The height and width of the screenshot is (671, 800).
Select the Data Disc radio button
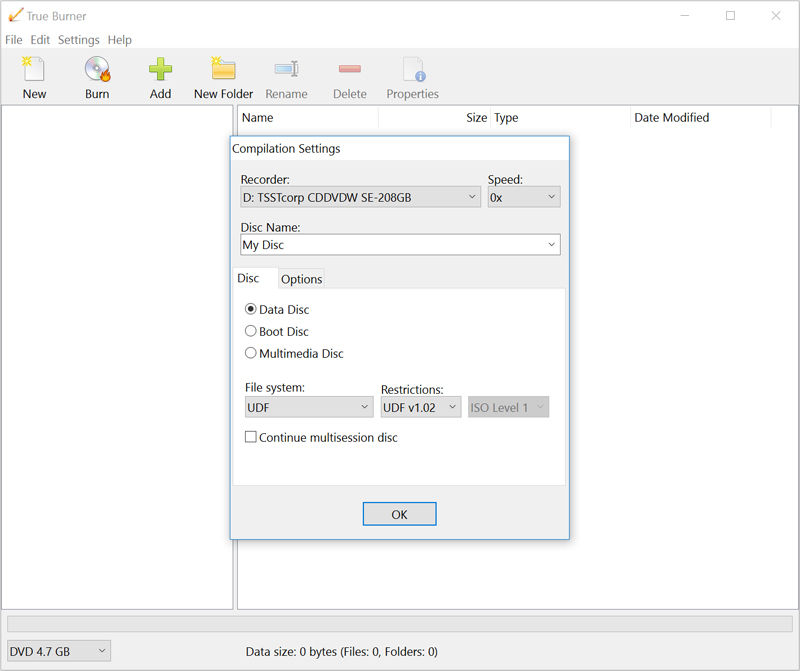pyautogui.click(x=251, y=309)
